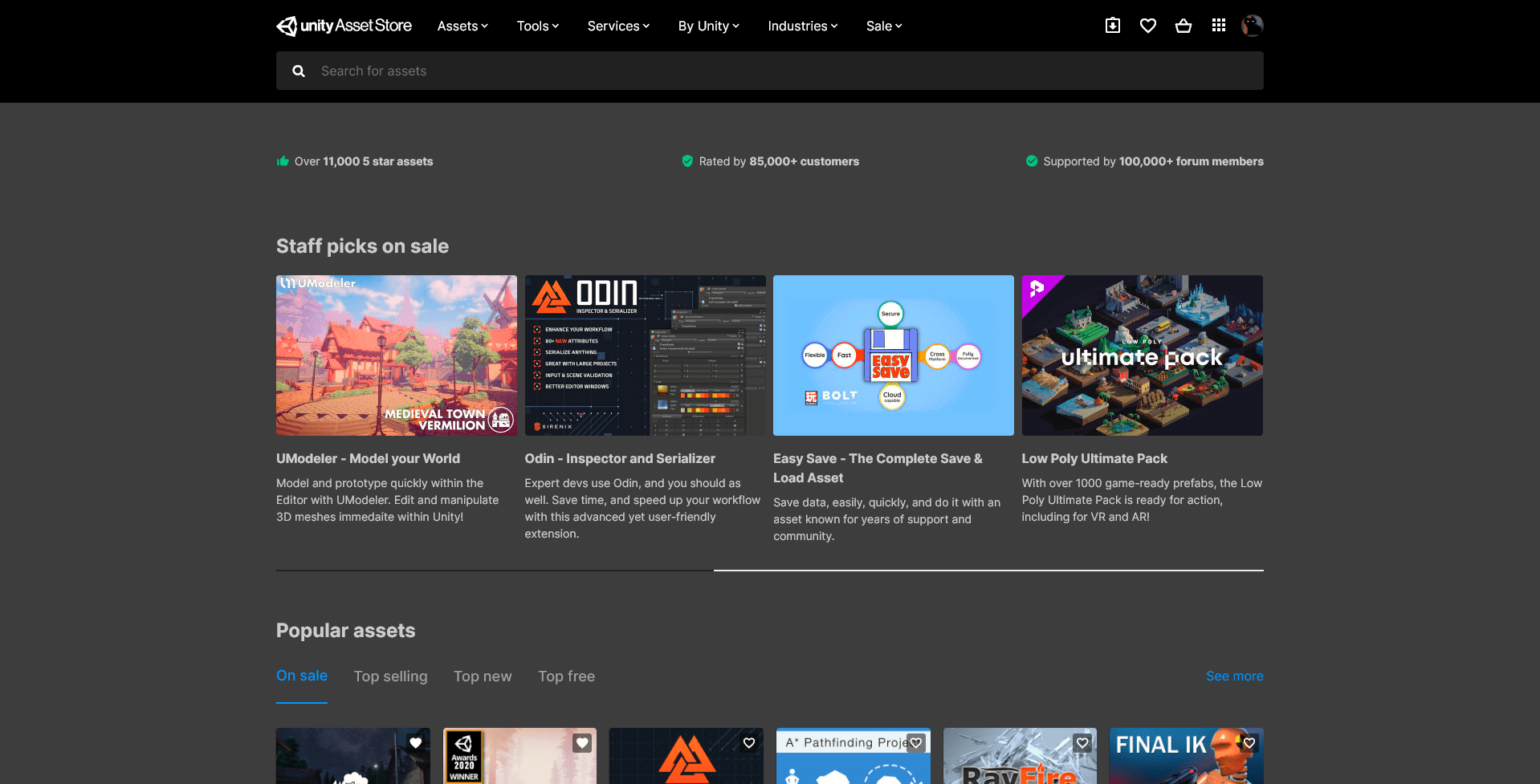Click the See more link
This screenshot has height=784, width=1540.
click(1234, 676)
